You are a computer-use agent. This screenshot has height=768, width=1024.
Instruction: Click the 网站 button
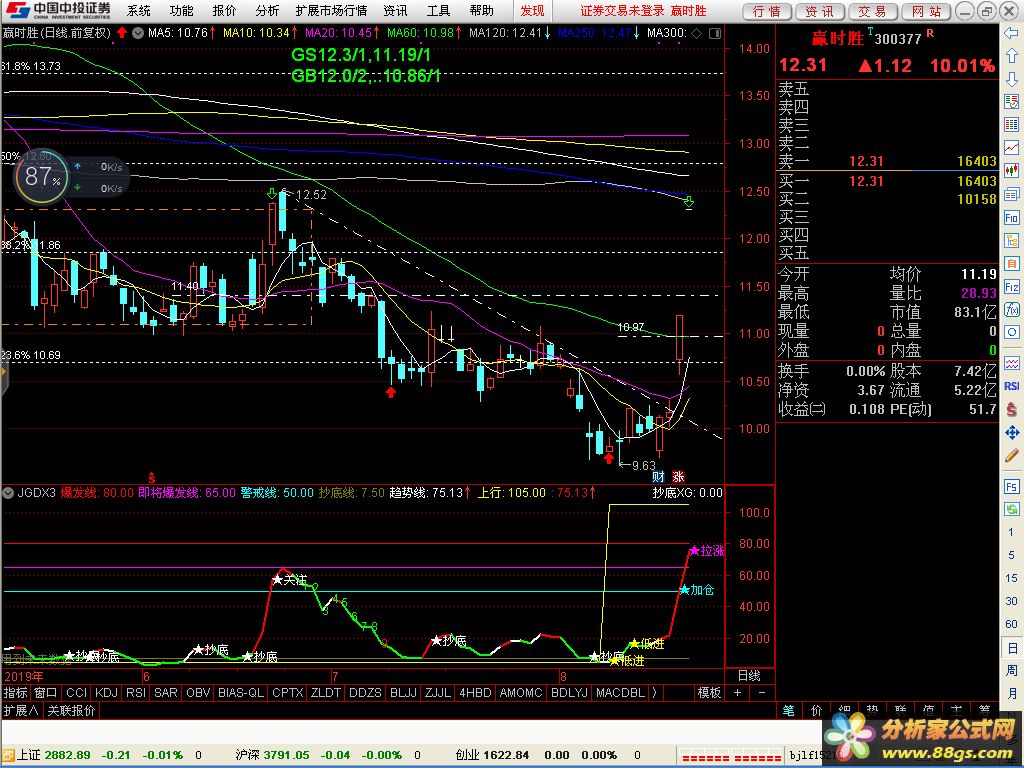pos(926,11)
